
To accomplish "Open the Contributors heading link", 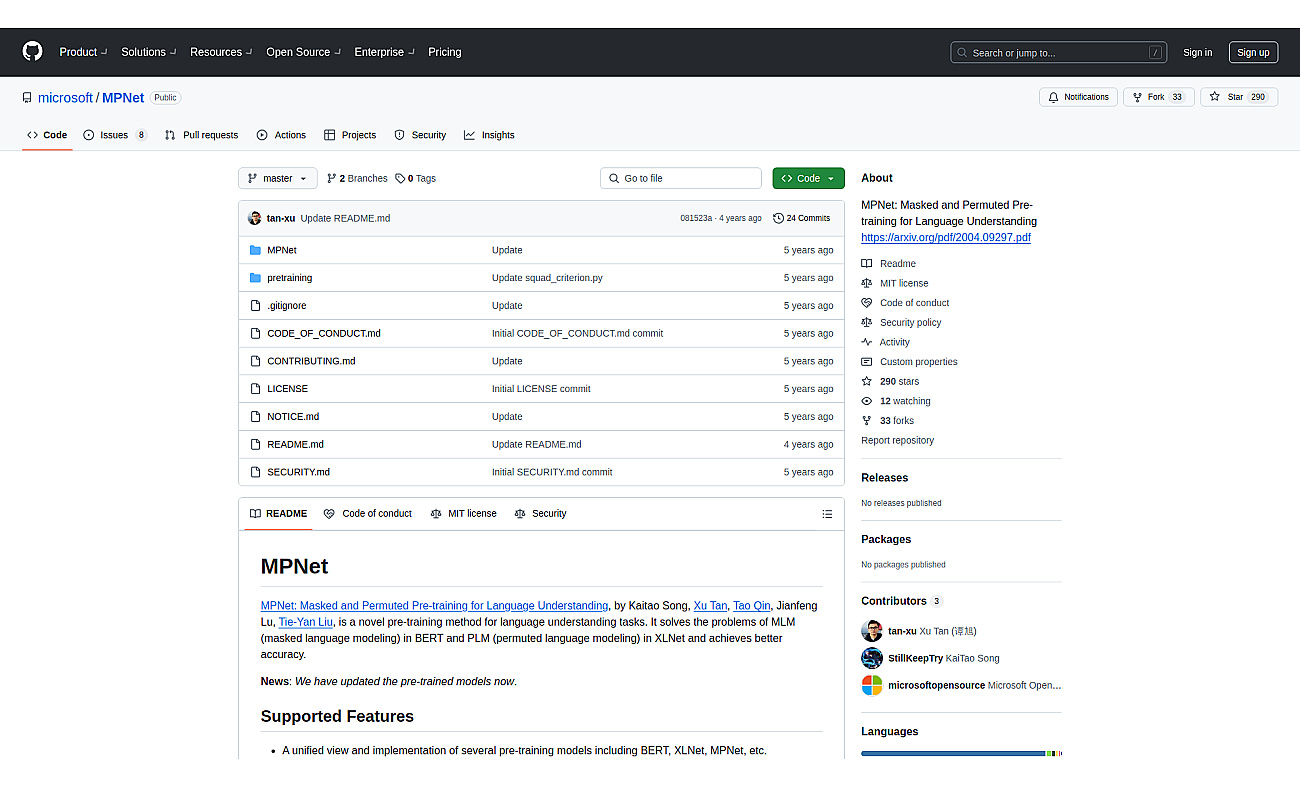I will tap(901, 601).
